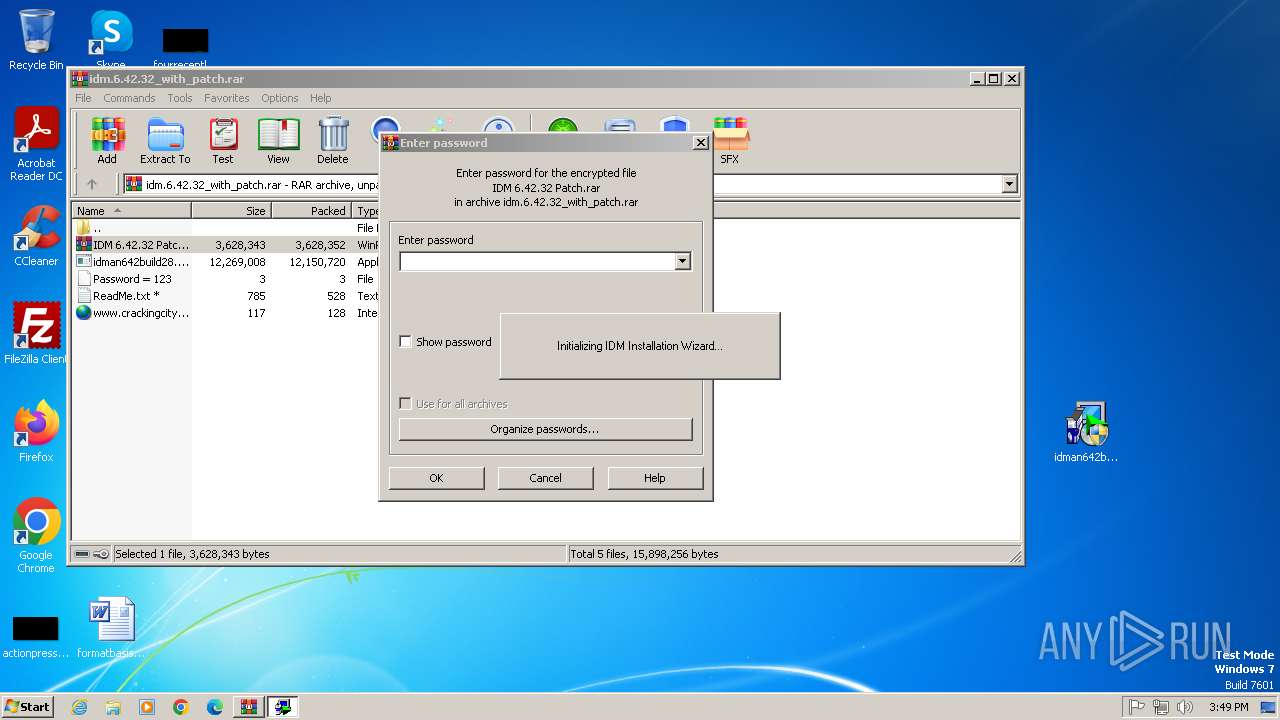Enable the Show password checkbox
1280x720 pixels.
pyautogui.click(x=405, y=342)
